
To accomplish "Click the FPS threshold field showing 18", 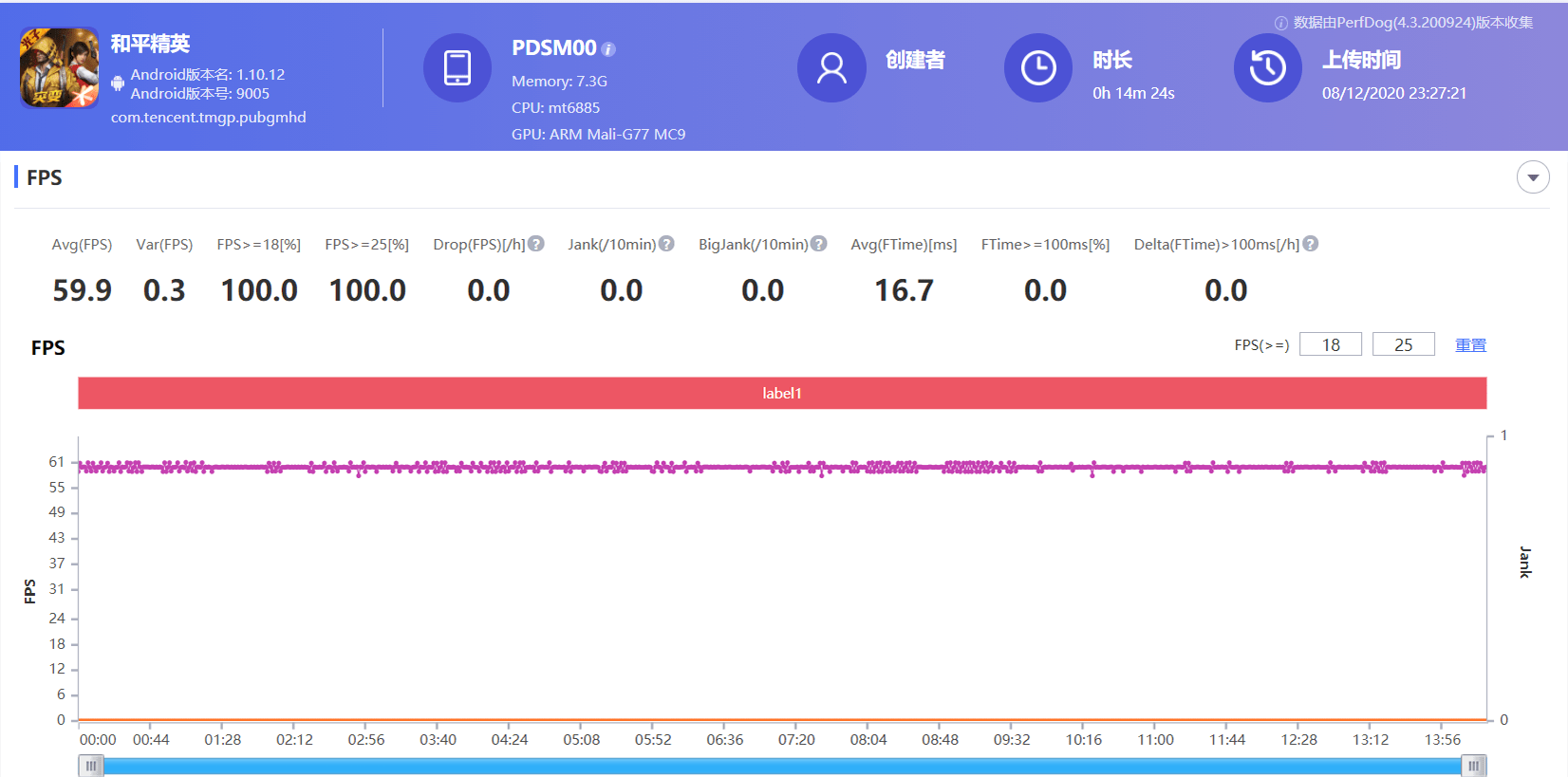I will coord(1331,344).
